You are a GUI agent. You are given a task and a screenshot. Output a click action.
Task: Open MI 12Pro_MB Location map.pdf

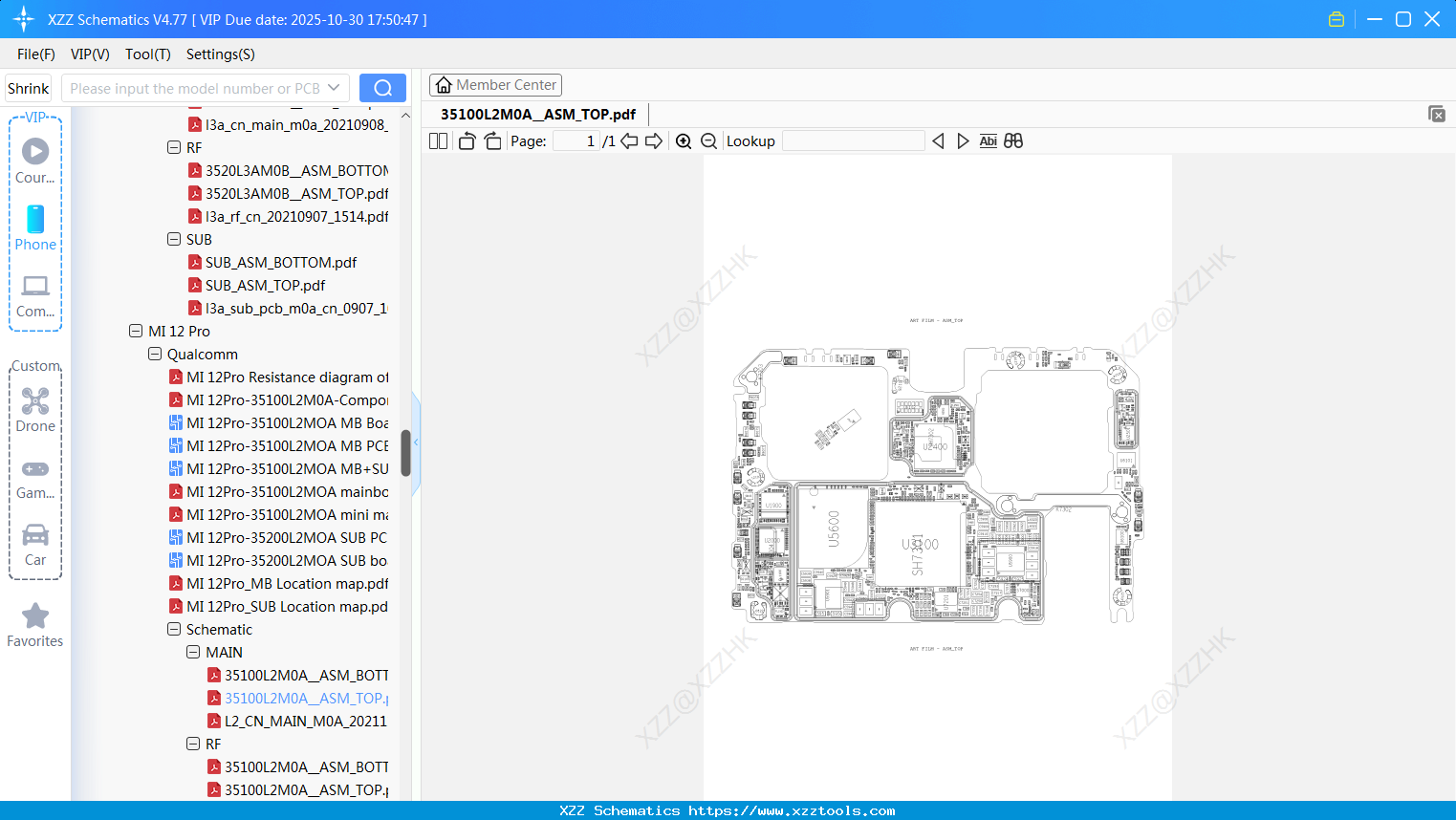(x=287, y=584)
